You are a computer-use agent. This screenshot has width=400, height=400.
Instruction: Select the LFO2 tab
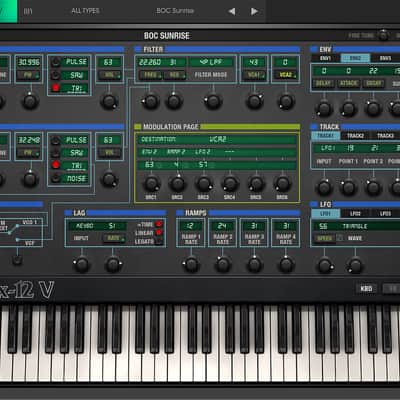coord(355,213)
